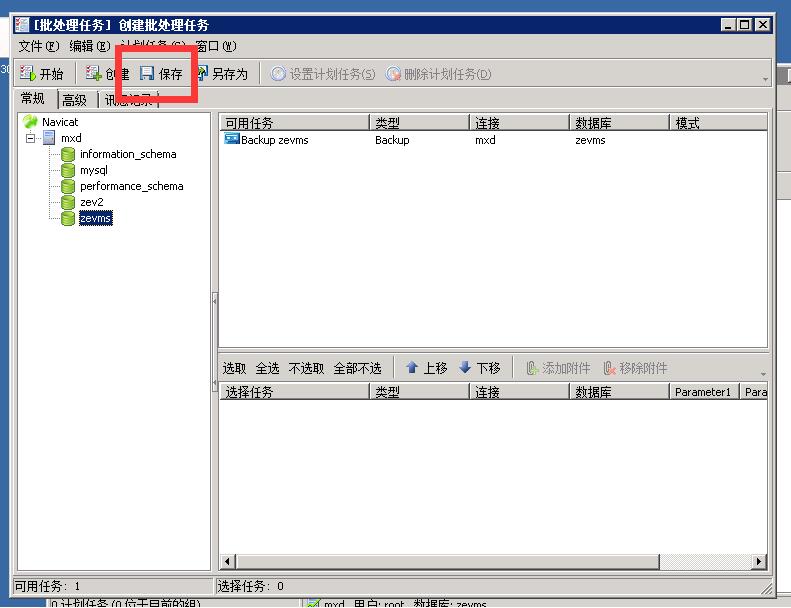Click the 添加附件 (Add Attachment) button
Screen dimensions: 791x608
click(558, 368)
